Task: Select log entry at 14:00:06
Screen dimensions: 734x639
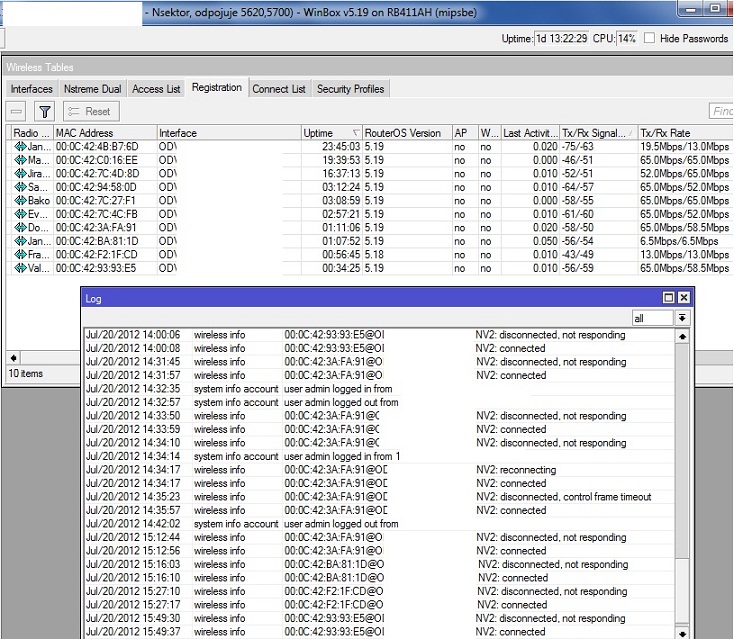Action: [x=379, y=335]
